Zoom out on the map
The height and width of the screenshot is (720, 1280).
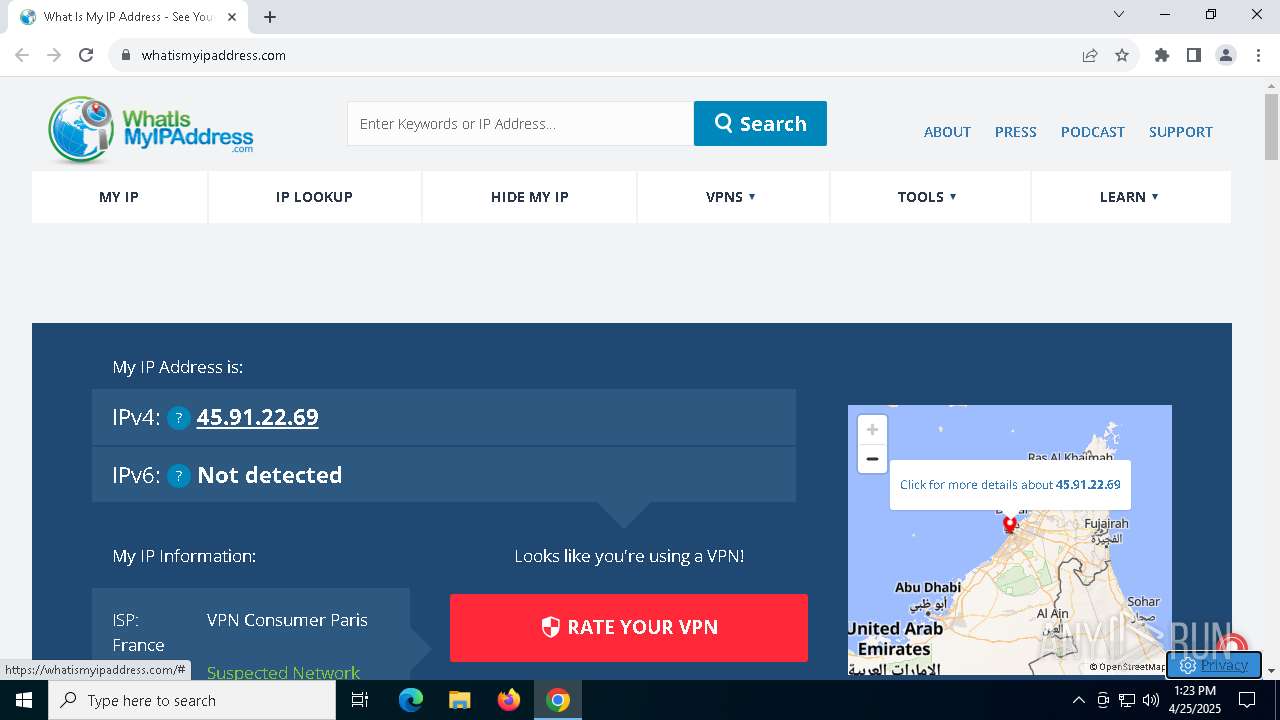(x=872, y=459)
